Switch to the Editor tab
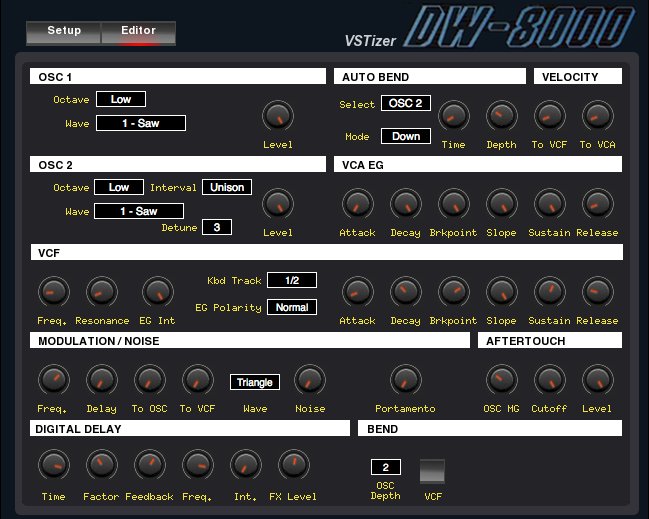This screenshot has height=519, width=649. click(138, 32)
